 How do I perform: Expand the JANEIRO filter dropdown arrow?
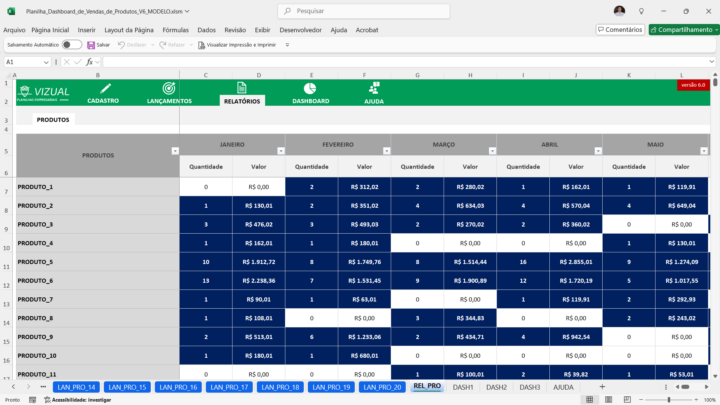coord(279,151)
